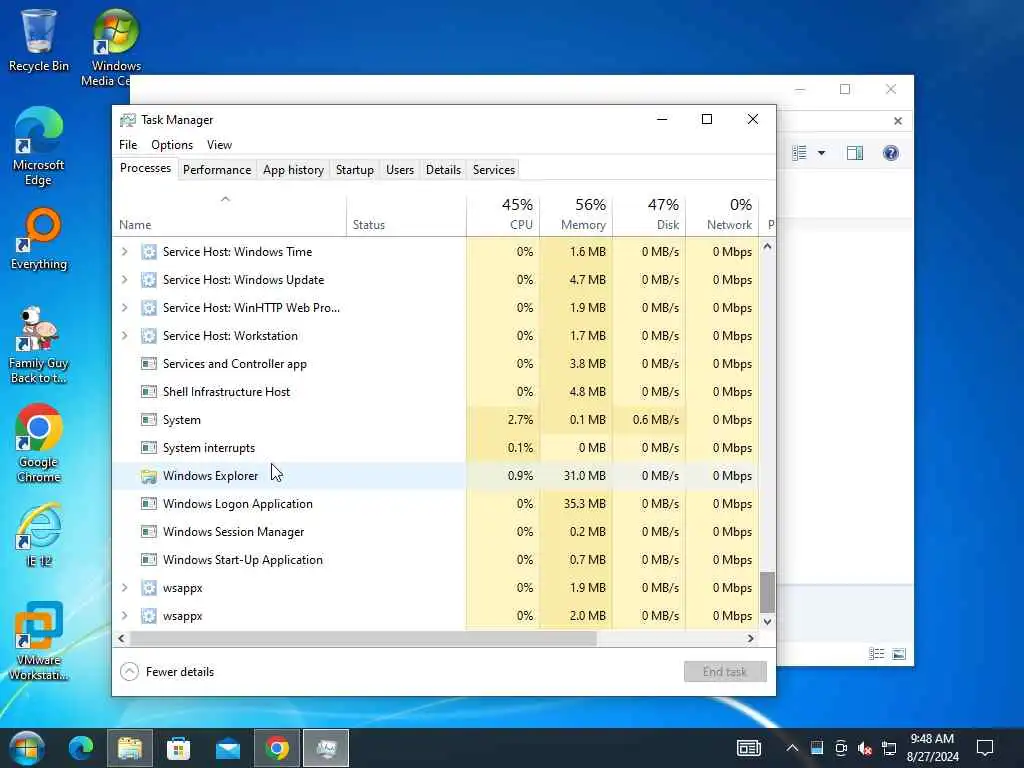Sort by Memory column header
Viewport: 1024px width, 768px height.
click(x=576, y=216)
